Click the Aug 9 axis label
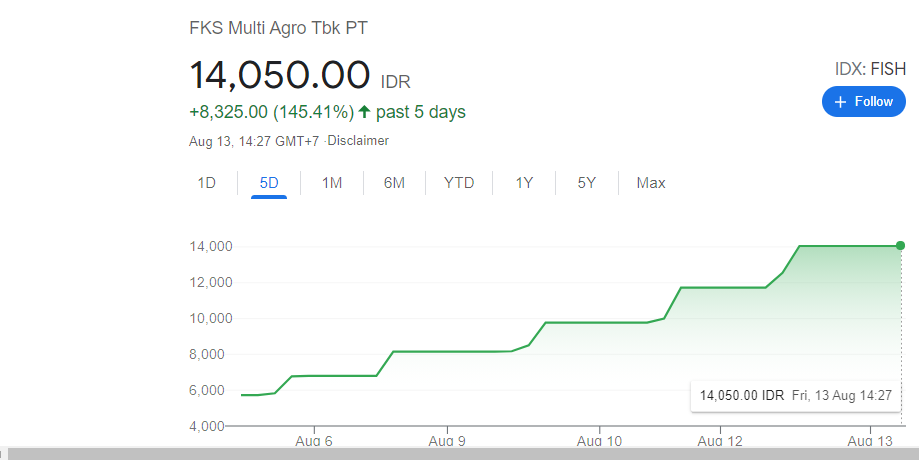The width and height of the screenshot is (919, 460). 447,441
